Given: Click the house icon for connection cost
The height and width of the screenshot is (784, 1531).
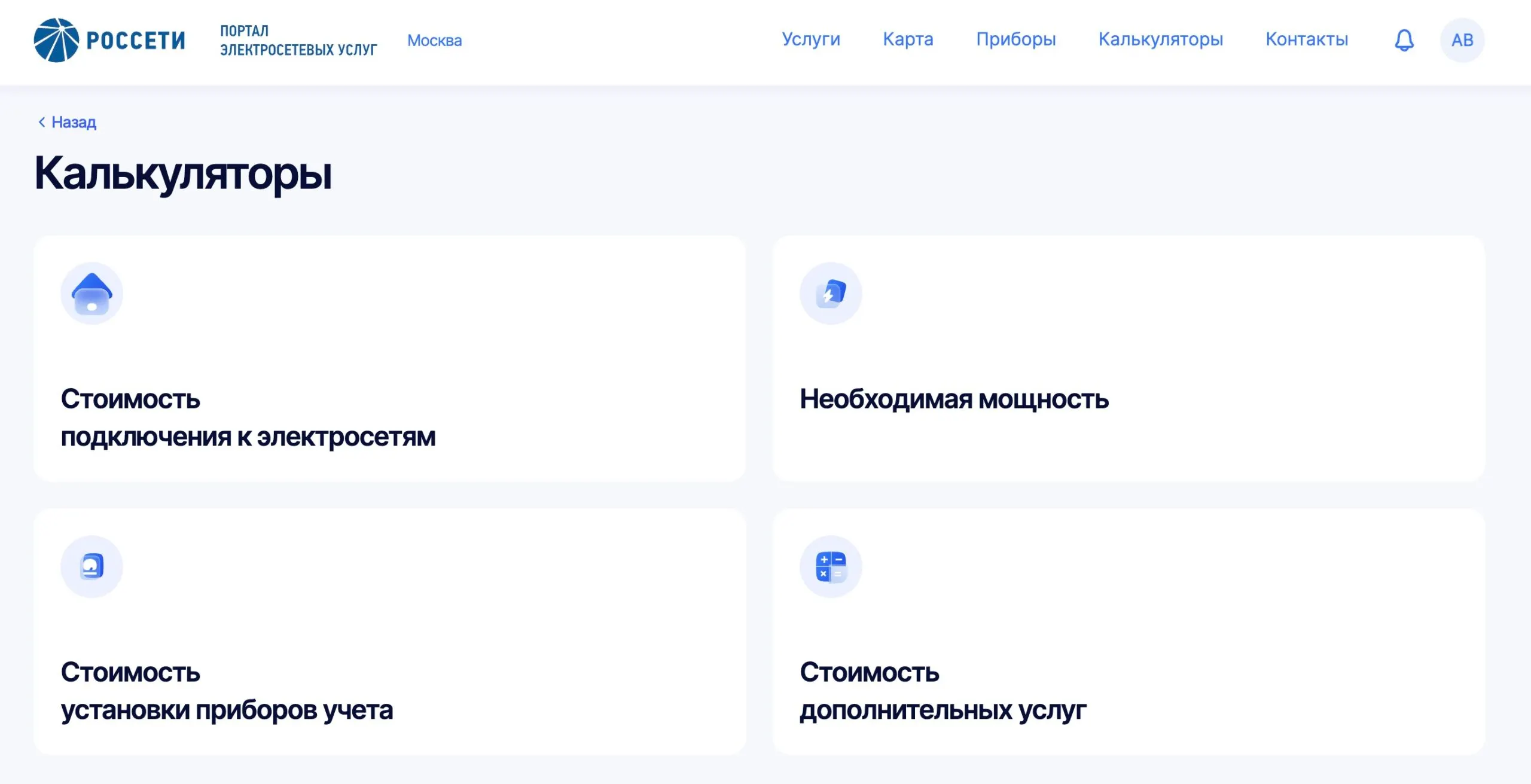Looking at the screenshot, I should pos(92,294).
